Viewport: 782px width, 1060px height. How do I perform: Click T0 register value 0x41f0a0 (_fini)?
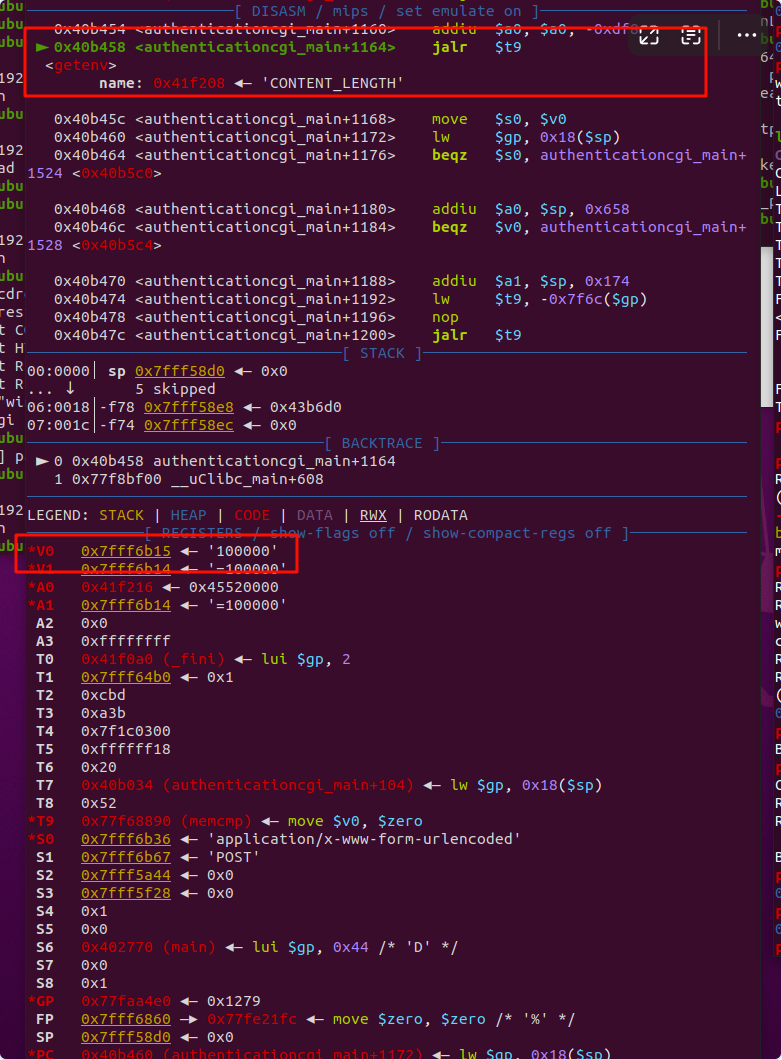pos(153,659)
